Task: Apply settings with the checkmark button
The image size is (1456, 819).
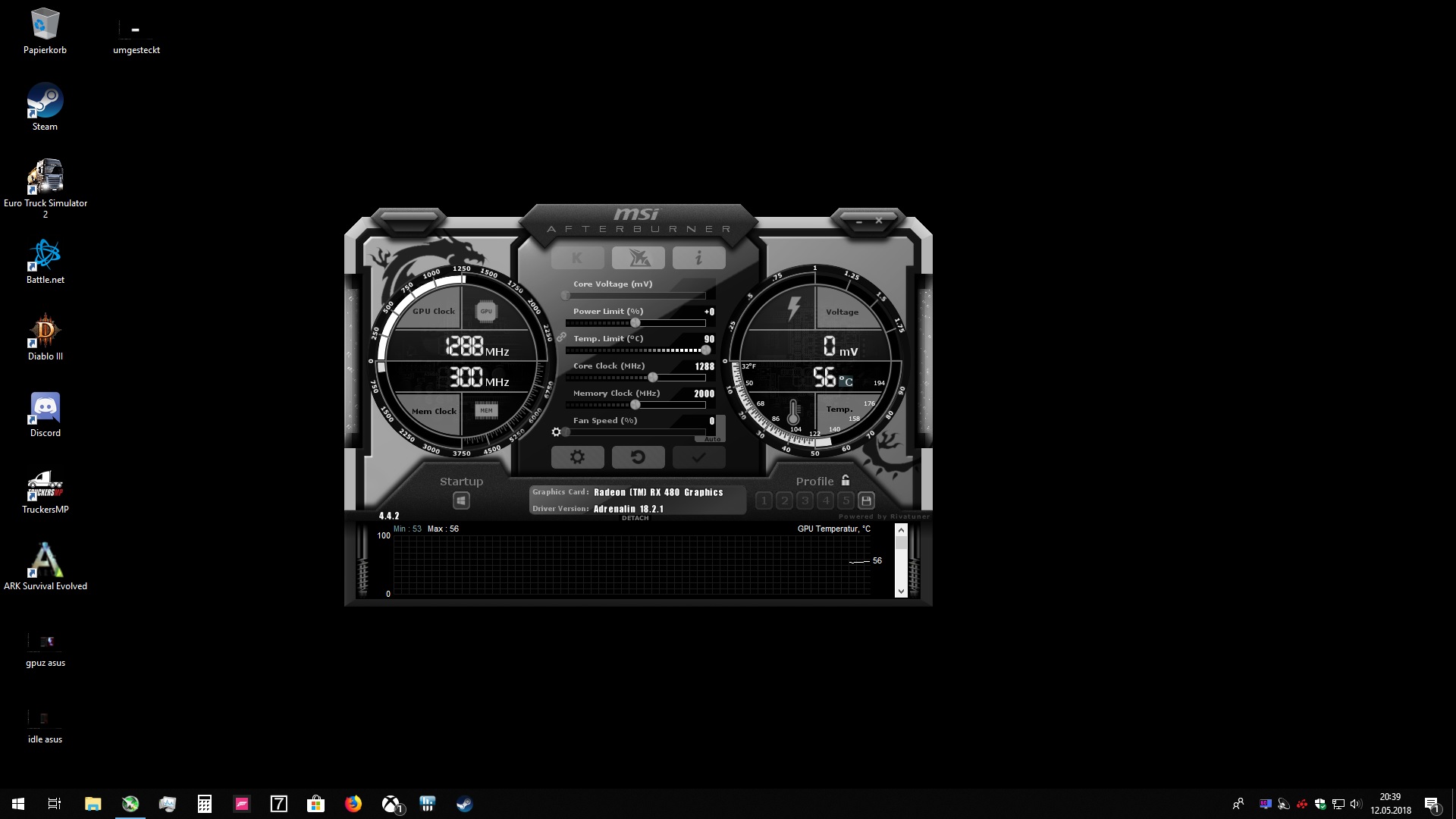Action: (698, 457)
